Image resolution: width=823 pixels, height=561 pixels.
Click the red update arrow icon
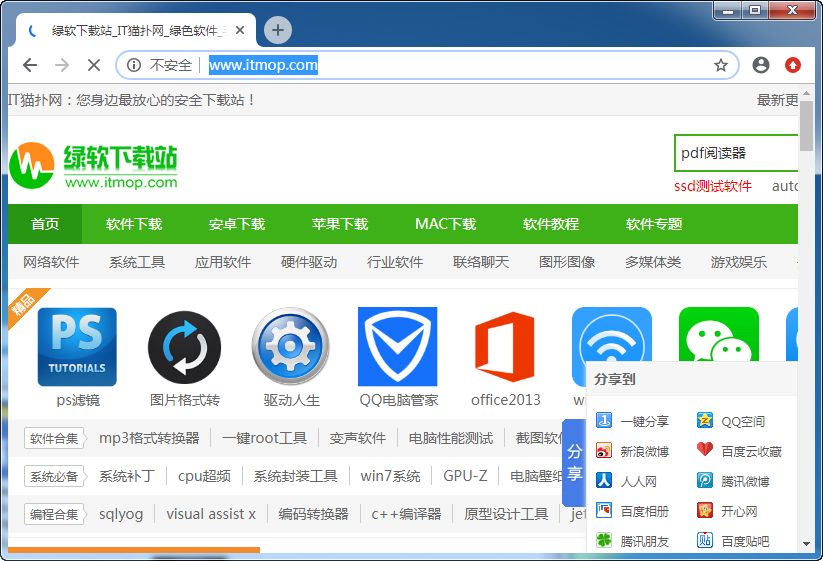point(792,65)
